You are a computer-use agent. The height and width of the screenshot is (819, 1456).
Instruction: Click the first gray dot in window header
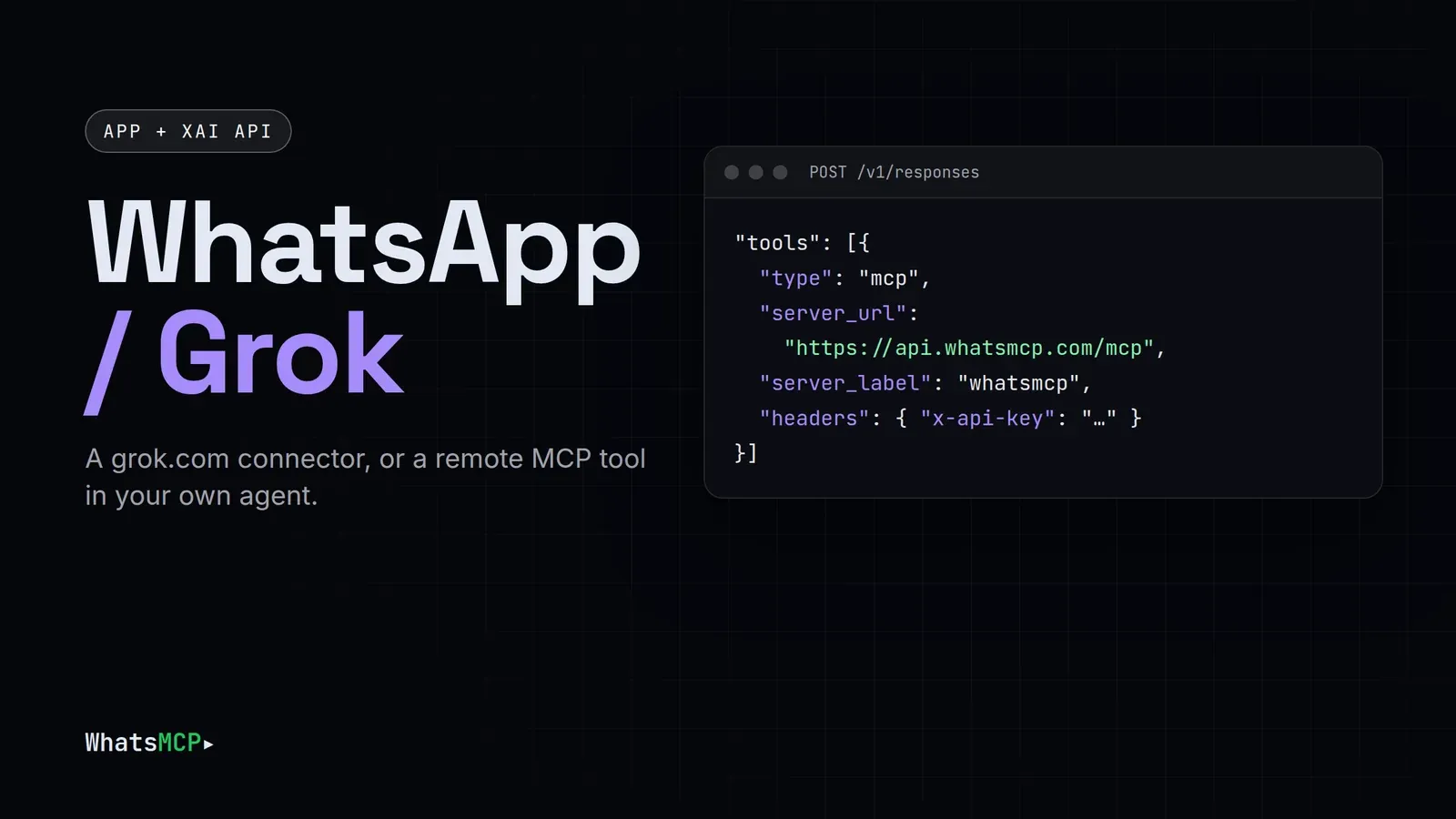point(732,172)
